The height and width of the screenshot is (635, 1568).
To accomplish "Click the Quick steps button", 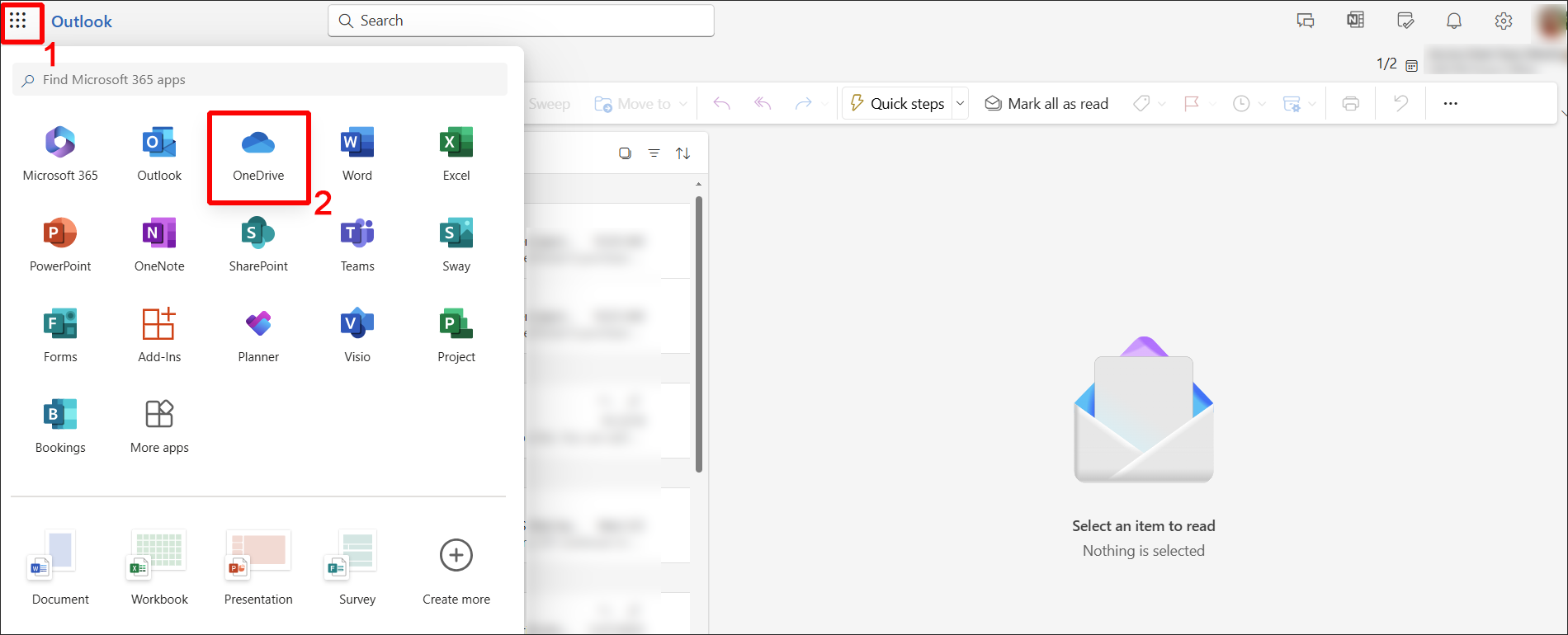I will (x=897, y=103).
